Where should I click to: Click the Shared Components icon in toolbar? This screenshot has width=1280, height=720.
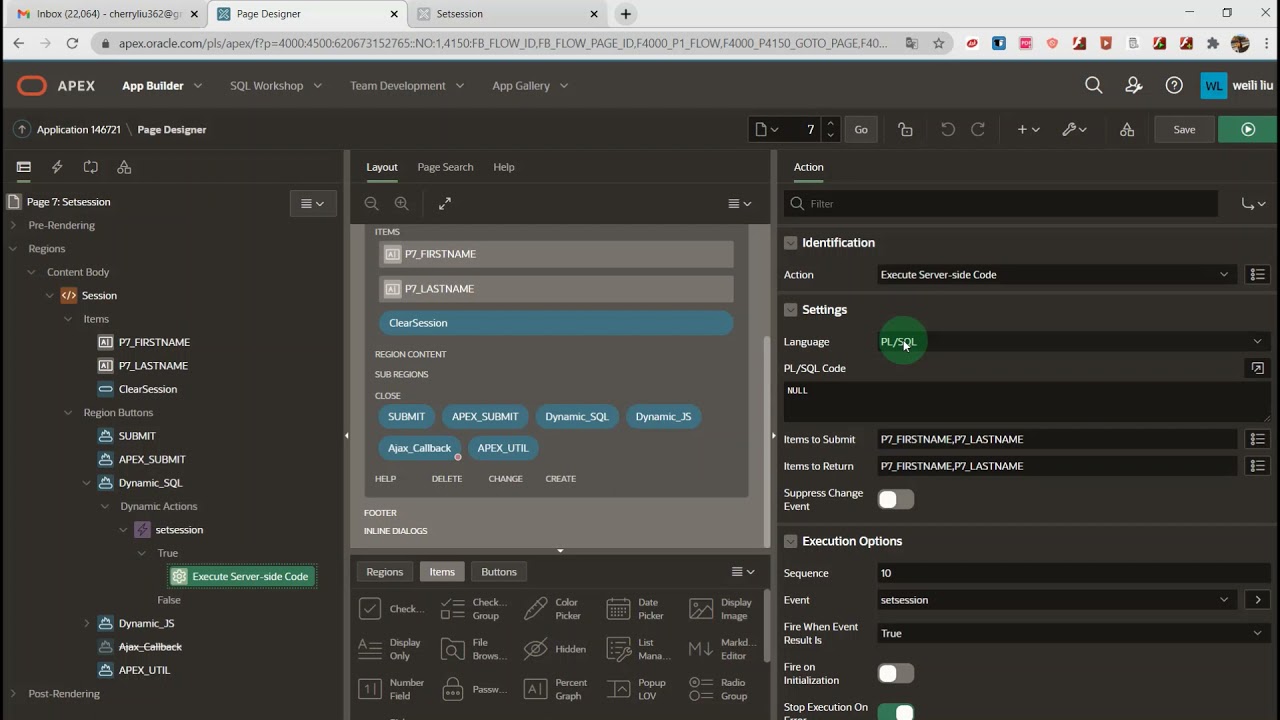tap(1127, 129)
